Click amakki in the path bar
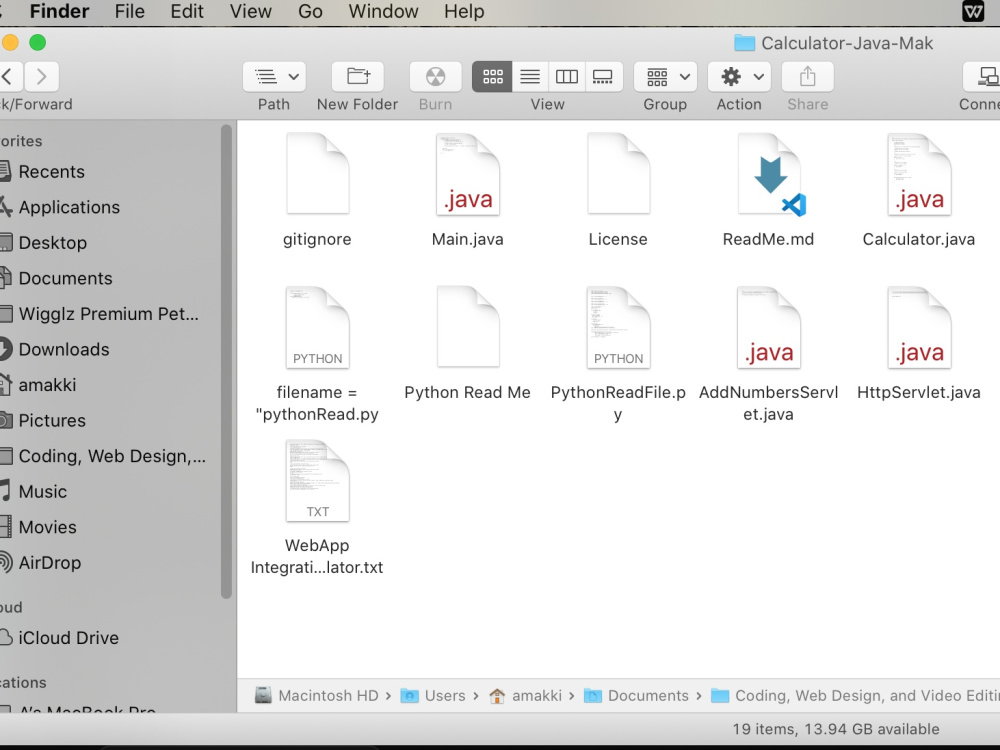The image size is (1000, 750). [x=526, y=696]
